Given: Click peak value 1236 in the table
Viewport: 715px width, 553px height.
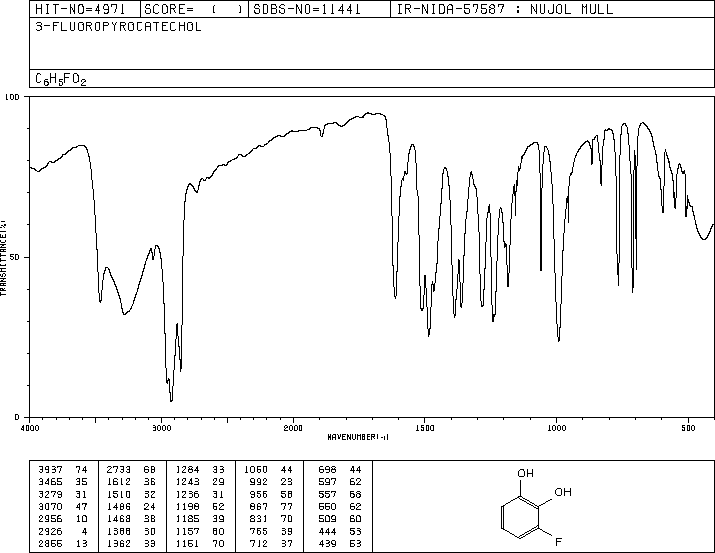Looking at the screenshot, I should click(187, 494).
